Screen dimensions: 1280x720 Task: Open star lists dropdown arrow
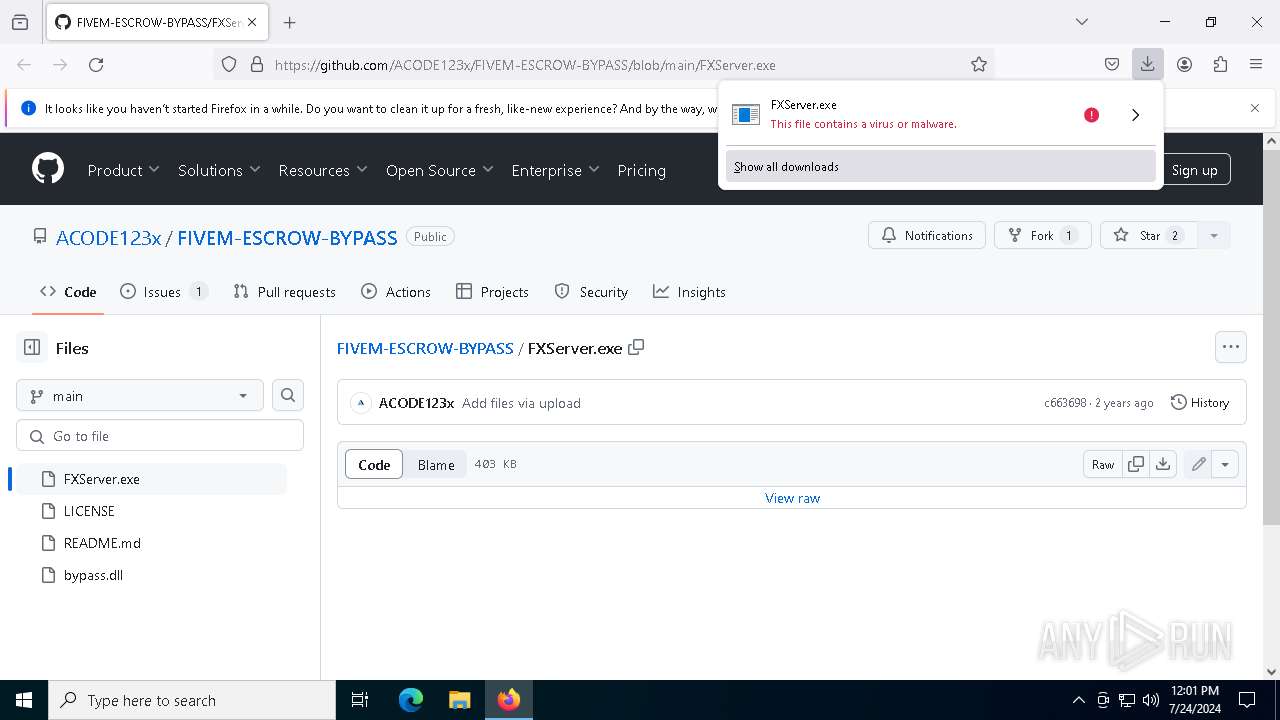pyautogui.click(x=1214, y=236)
